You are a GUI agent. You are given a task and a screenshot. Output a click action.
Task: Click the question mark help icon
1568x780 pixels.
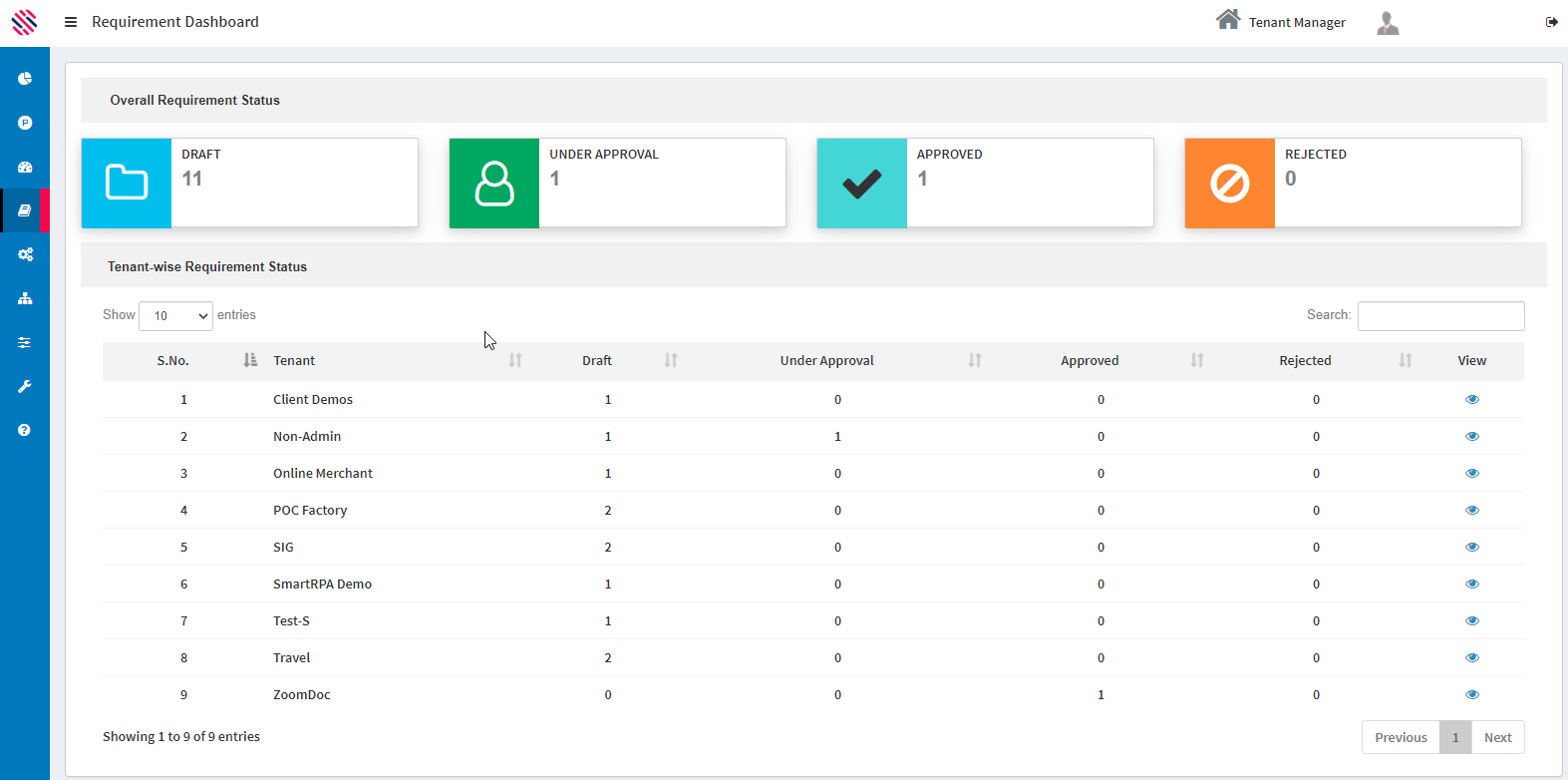pyautogui.click(x=25, y=430)
